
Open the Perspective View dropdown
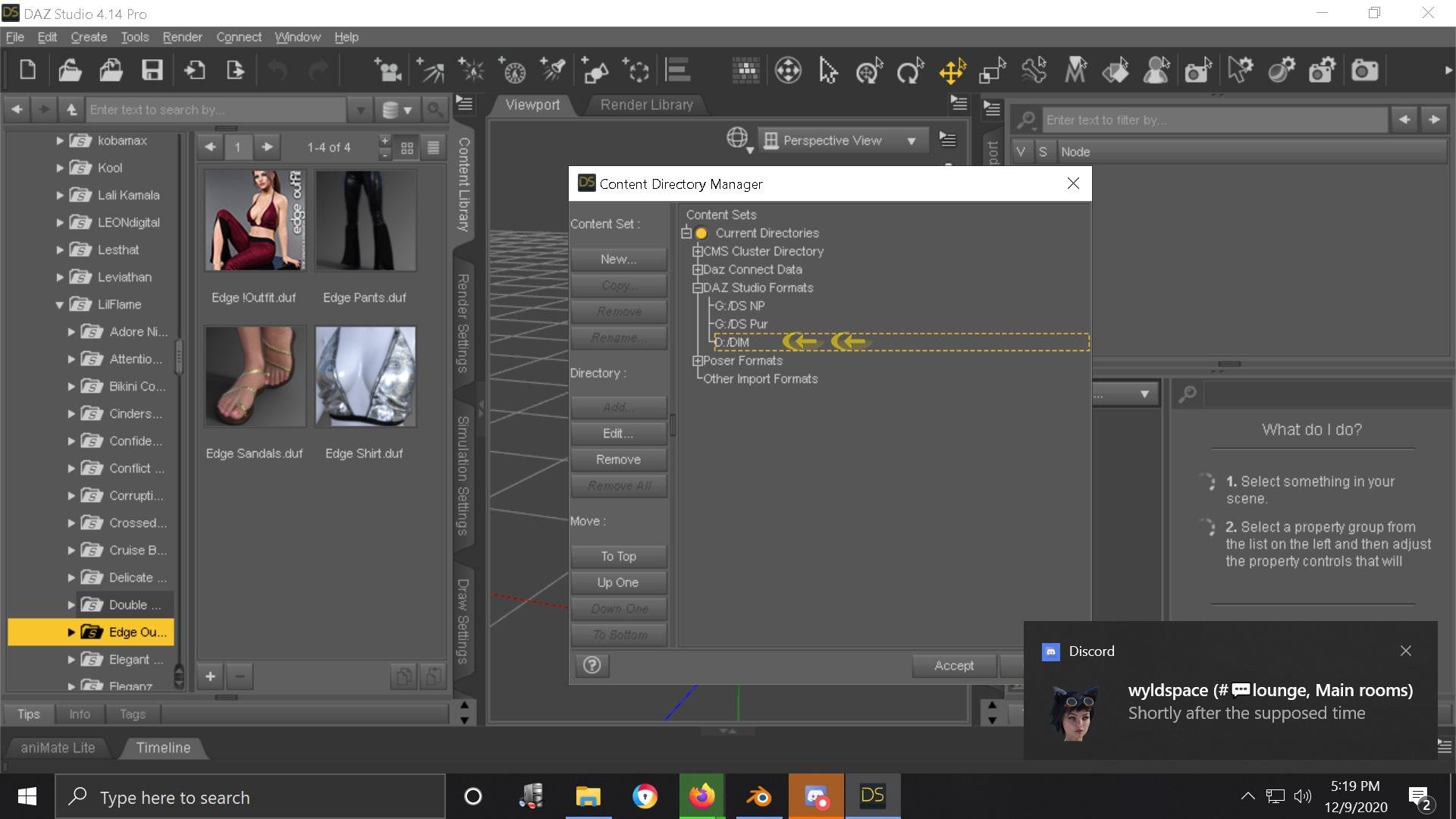point(911,140)
